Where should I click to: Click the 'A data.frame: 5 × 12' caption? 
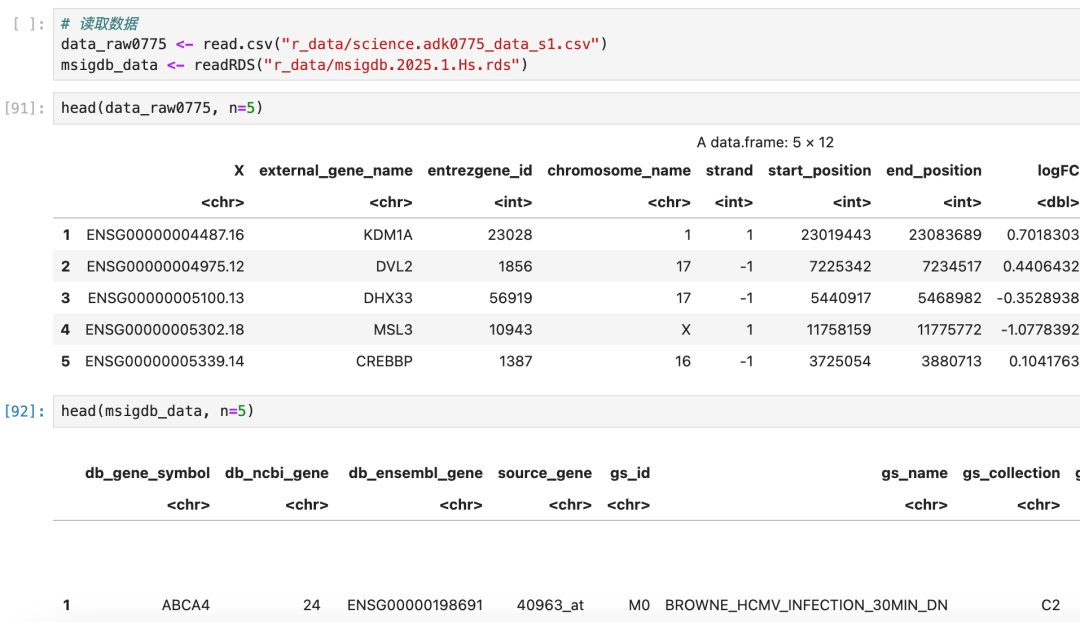765,143
